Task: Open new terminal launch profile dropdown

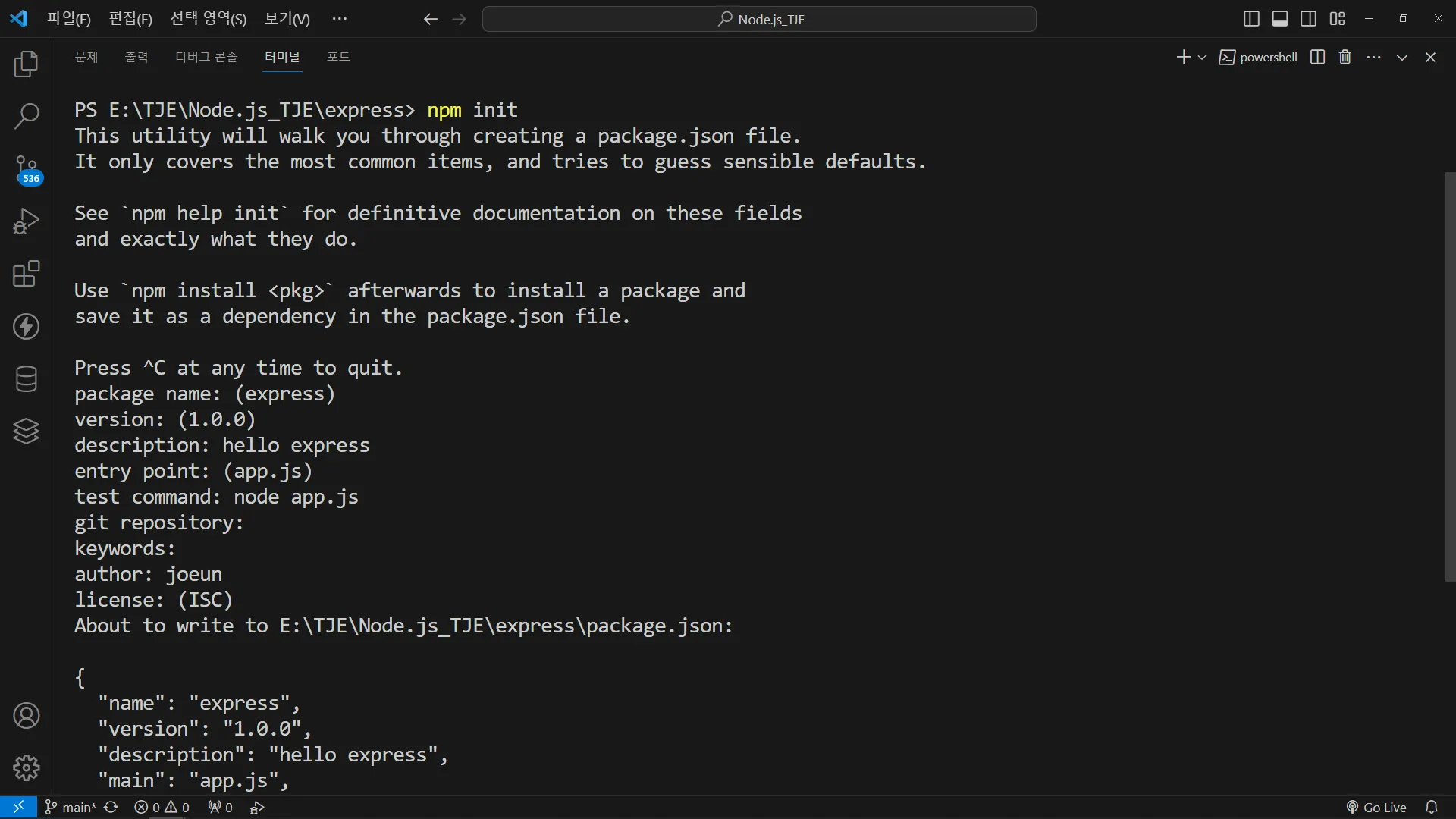Action: click(1202, 58)
